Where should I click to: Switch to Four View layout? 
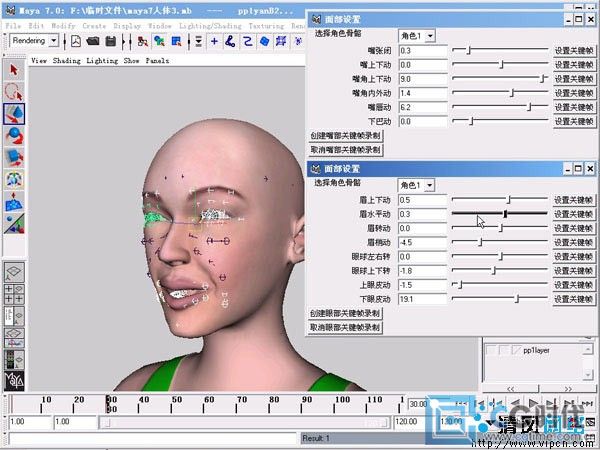point(14,294)
